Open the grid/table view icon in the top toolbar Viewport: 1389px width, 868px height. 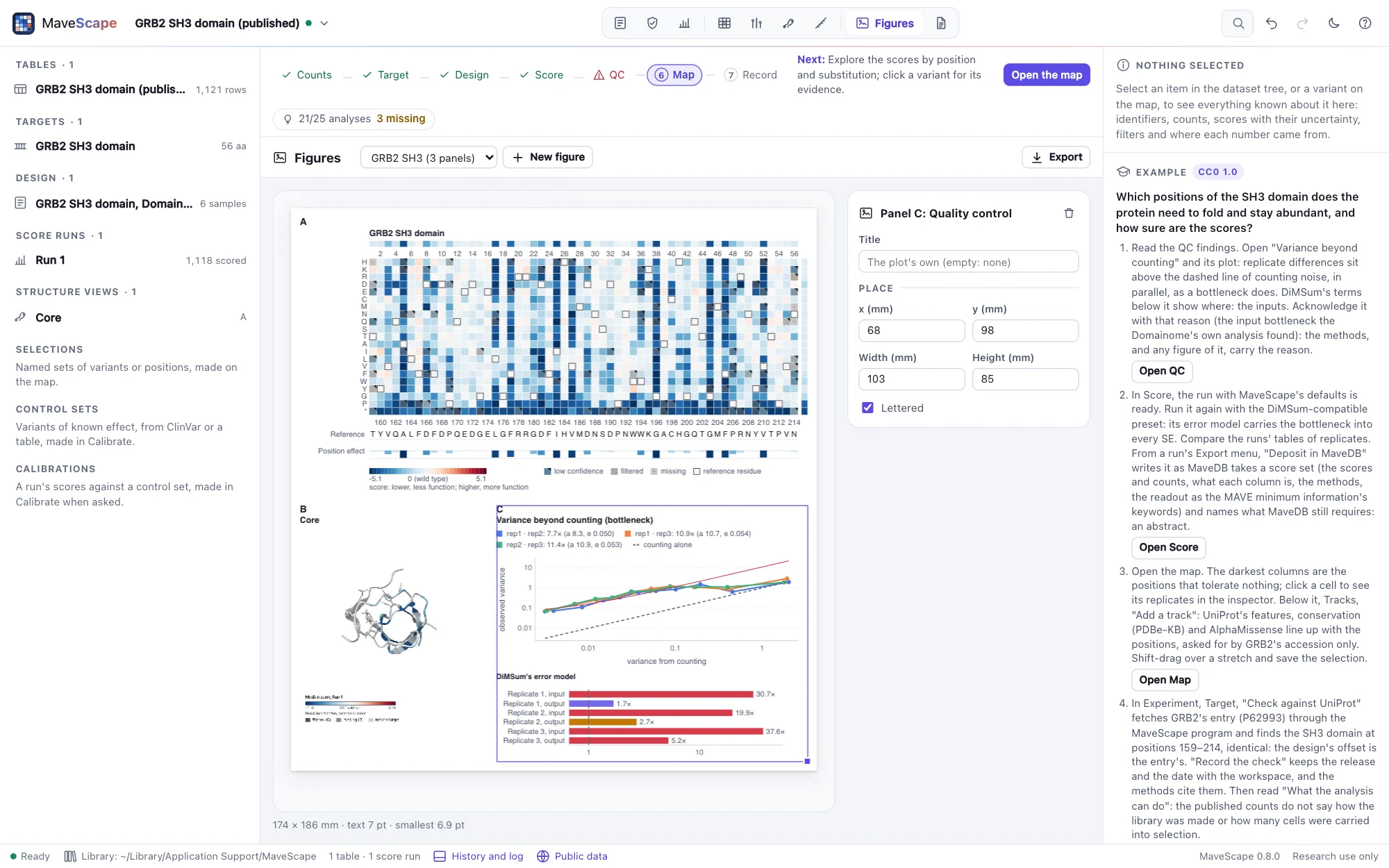(724, 23)
